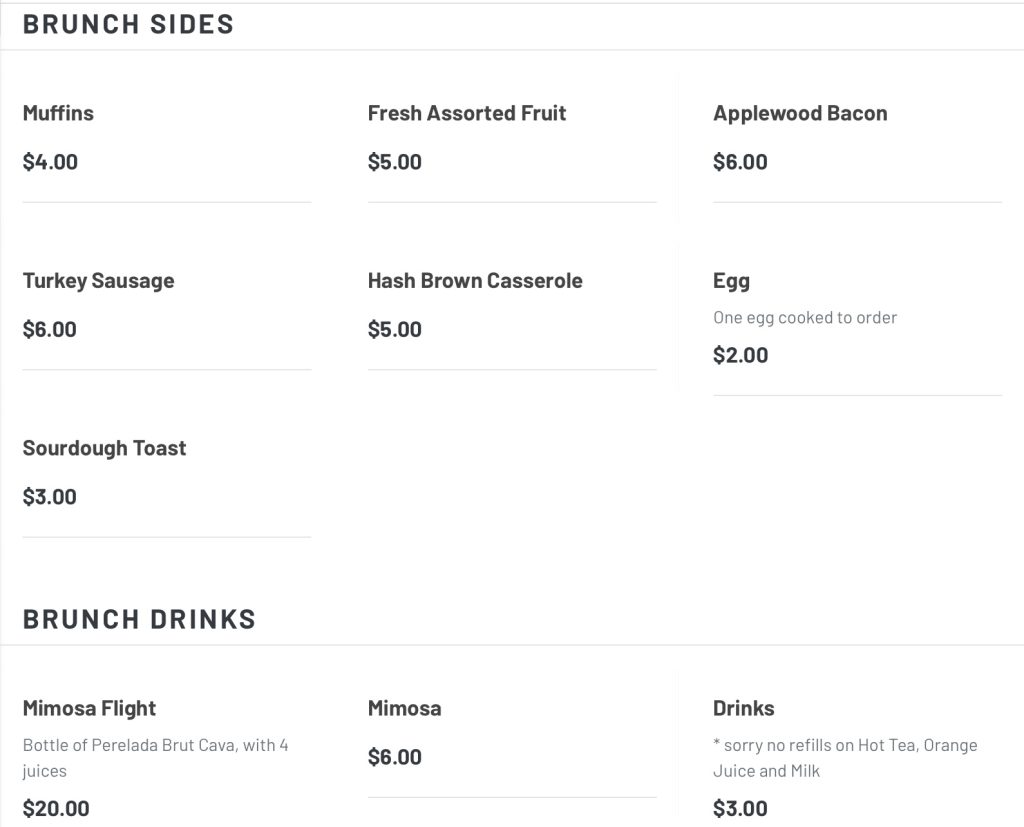Click 'One egg cooked to order' description
This screenshot has height=827, width=1024.
tap(805, 317)
